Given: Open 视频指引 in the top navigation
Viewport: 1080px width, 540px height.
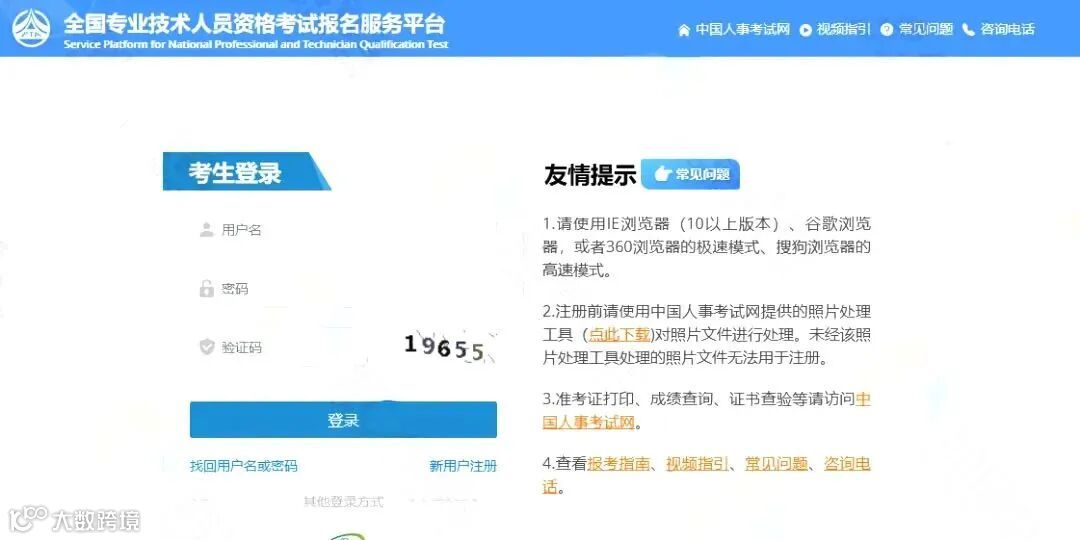Looking at the screenshot, I should pyautogui.click(x=844, y=29).
